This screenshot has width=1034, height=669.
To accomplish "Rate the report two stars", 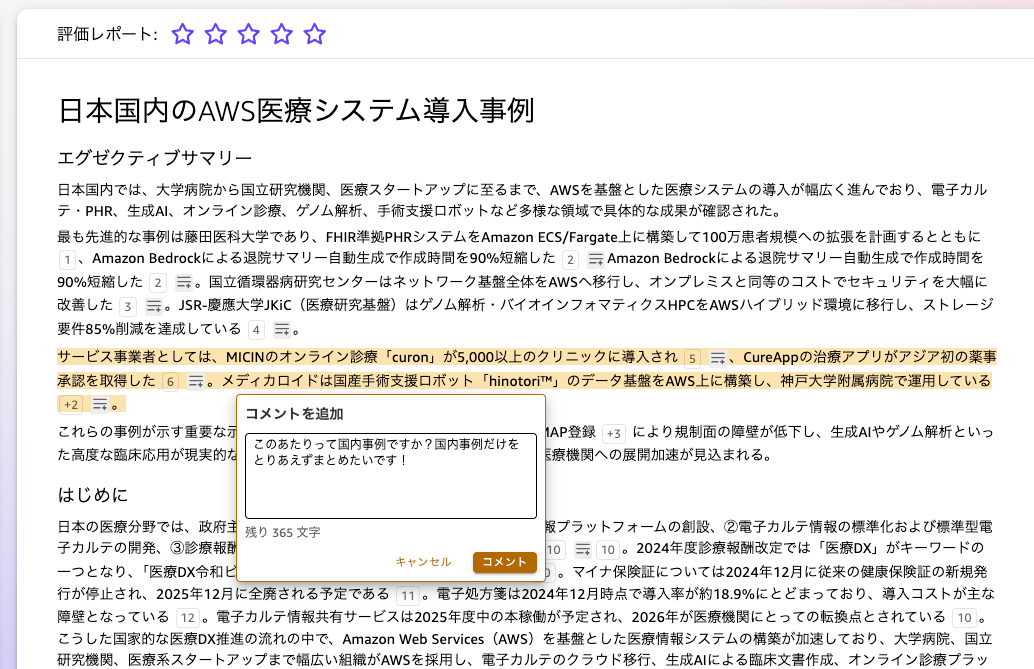I will pos(216,34).
